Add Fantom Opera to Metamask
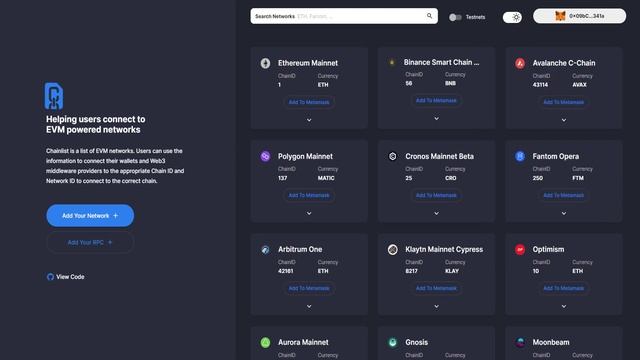Screen dimensions: 640x360 pyautogui.click(x=564, y=195)
